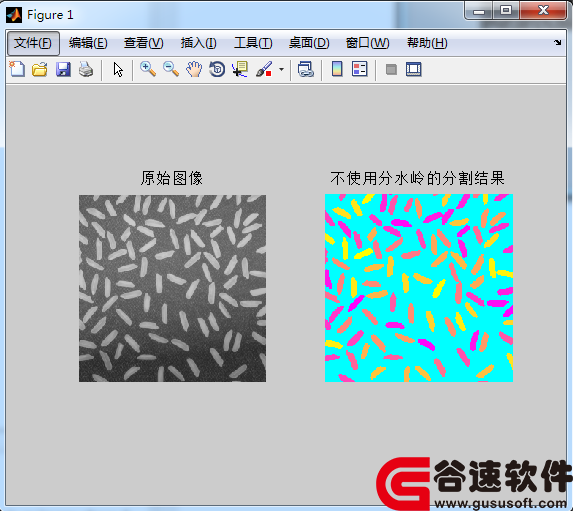Print the figure with the printer icon
Screen dimensions: 573x511
point(86,69)
